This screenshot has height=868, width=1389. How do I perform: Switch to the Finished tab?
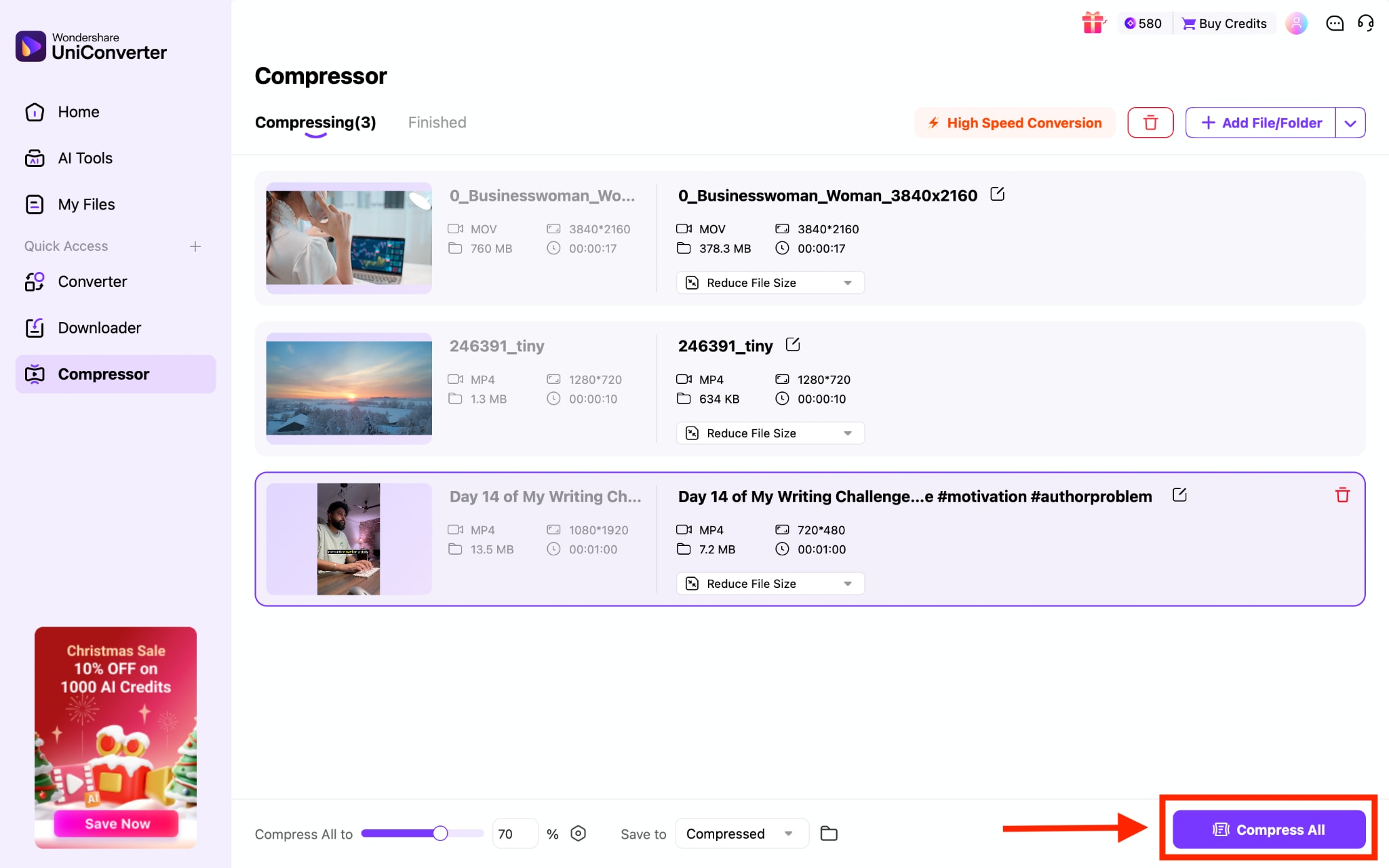click(437, 122)
